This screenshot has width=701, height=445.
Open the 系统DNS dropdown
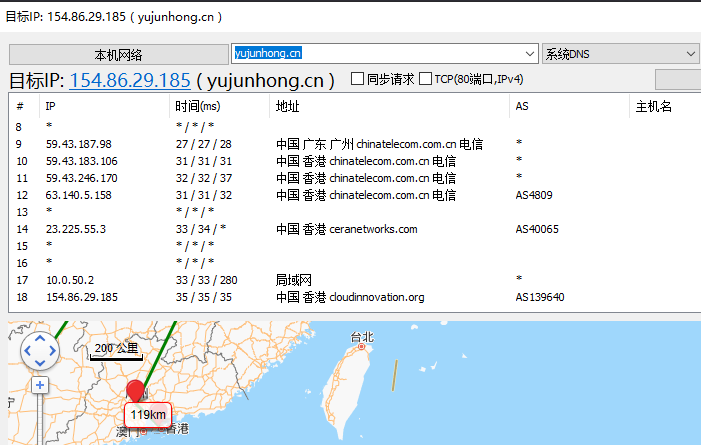pyautogui.click(x=620, y=53)
